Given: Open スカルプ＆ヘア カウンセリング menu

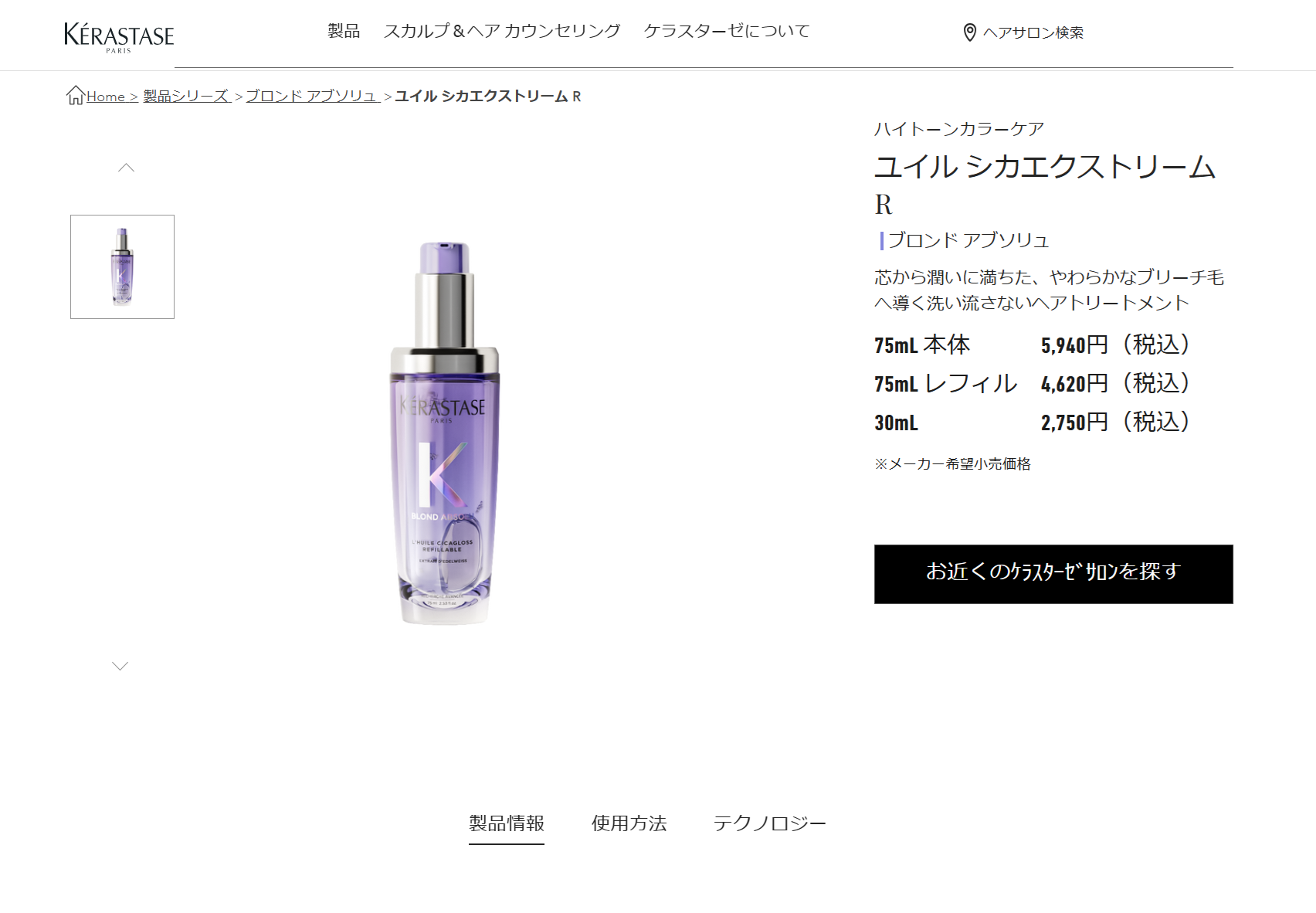Looking at the screenshot, I should tap(502, 31).
